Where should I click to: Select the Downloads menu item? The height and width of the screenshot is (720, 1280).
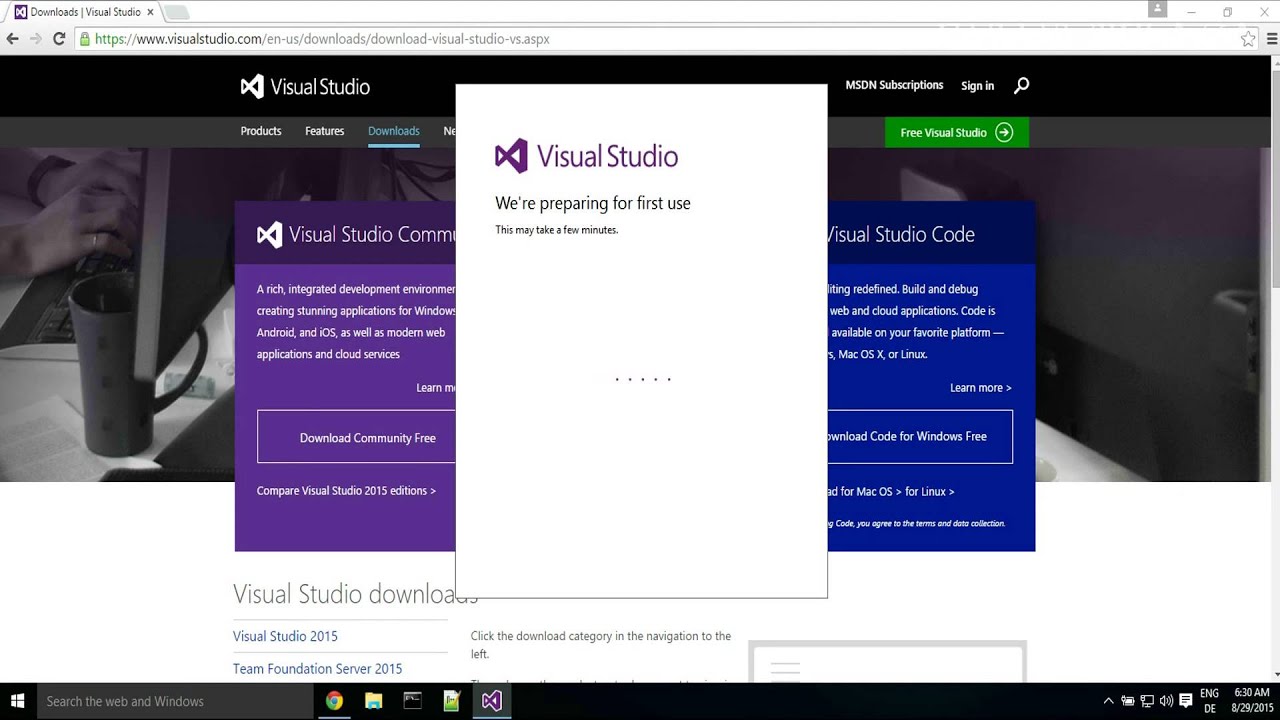tap(394, 131)
